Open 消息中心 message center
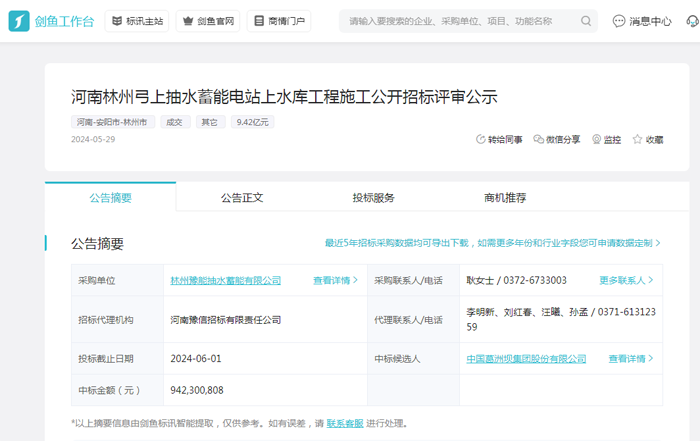The image size is (700, 441). pyautogui.click(x=642, y=21)
